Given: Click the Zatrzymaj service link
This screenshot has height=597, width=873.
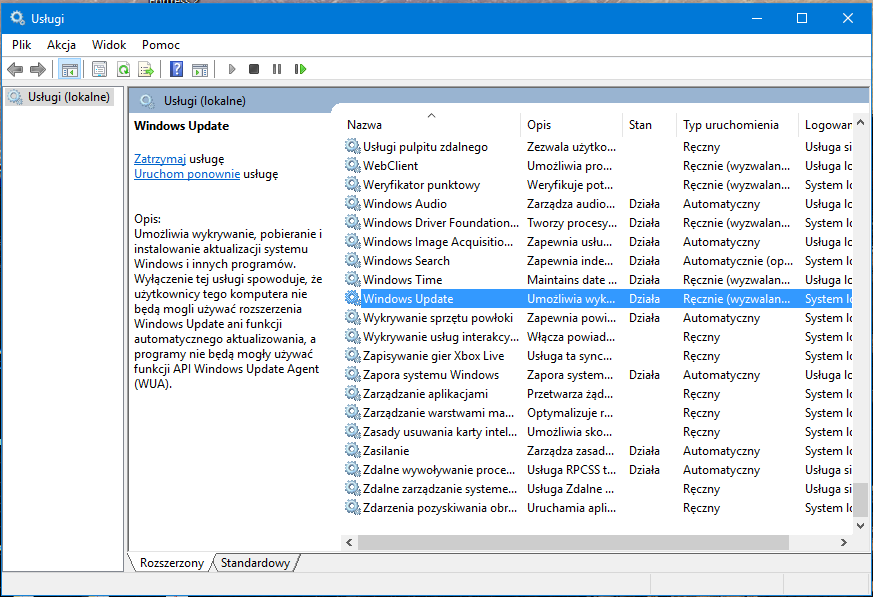Looking at the screenshot, I should coord(160,159).
